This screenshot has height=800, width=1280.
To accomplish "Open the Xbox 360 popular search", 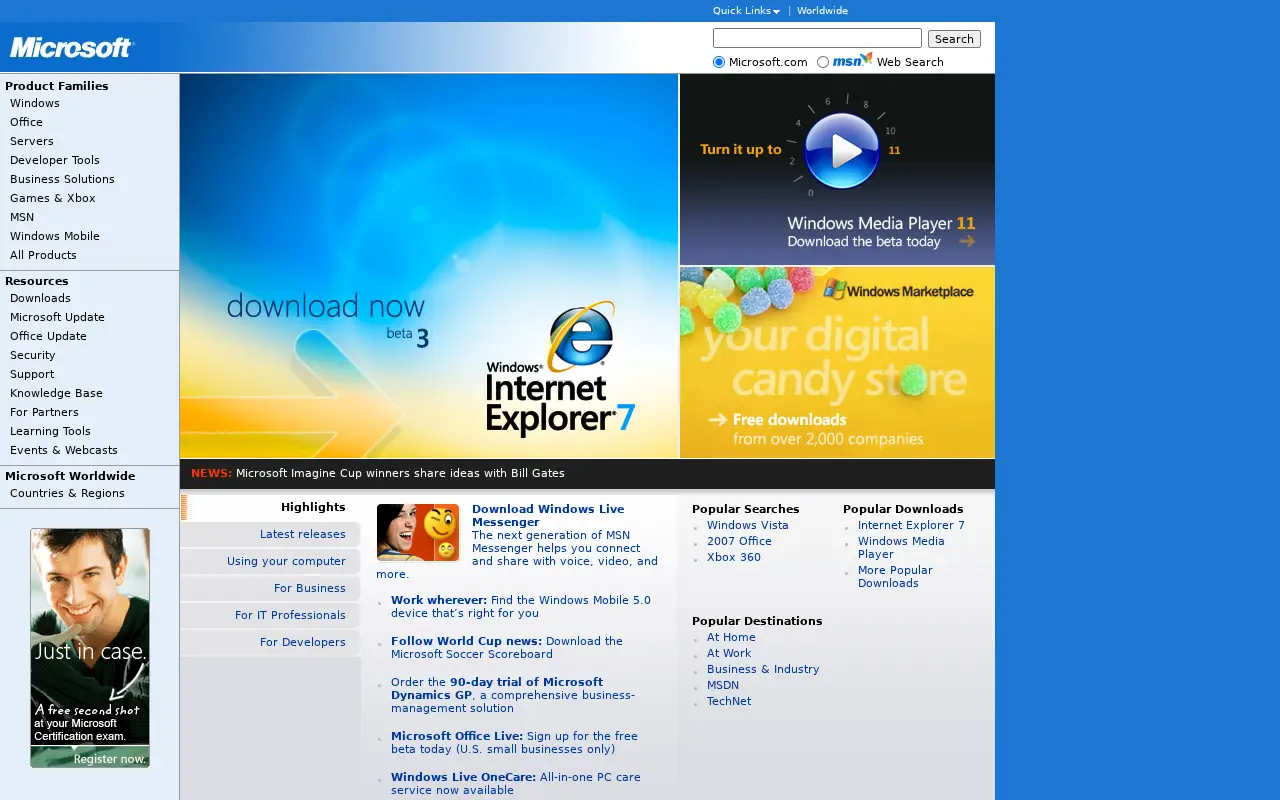I will pyautogui.click(x=733, y=557).
